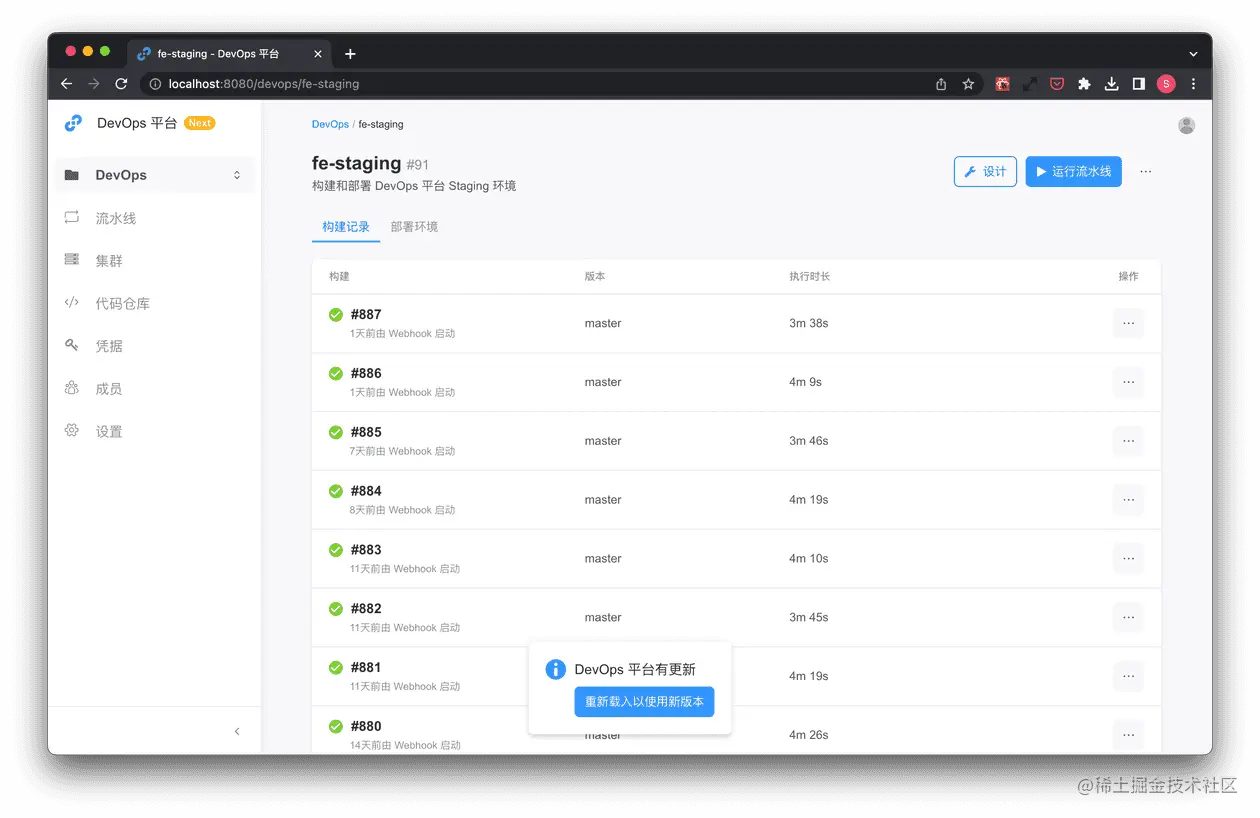This screenshot has height=818, width=1260.
Task: Click the 执行时长 column header
Action: click(809, 276)
